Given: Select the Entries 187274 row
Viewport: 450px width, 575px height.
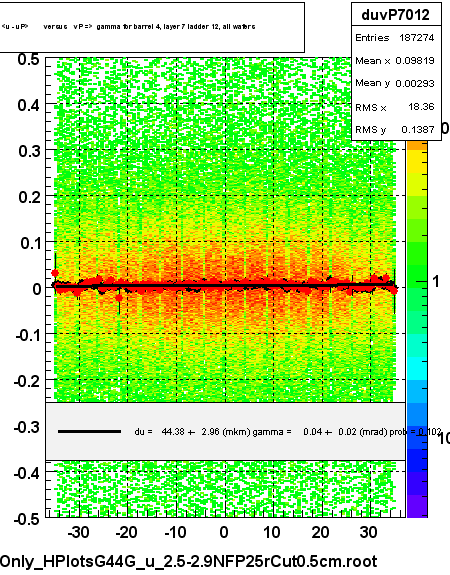Looking at the screenshot, I should 395,37.
